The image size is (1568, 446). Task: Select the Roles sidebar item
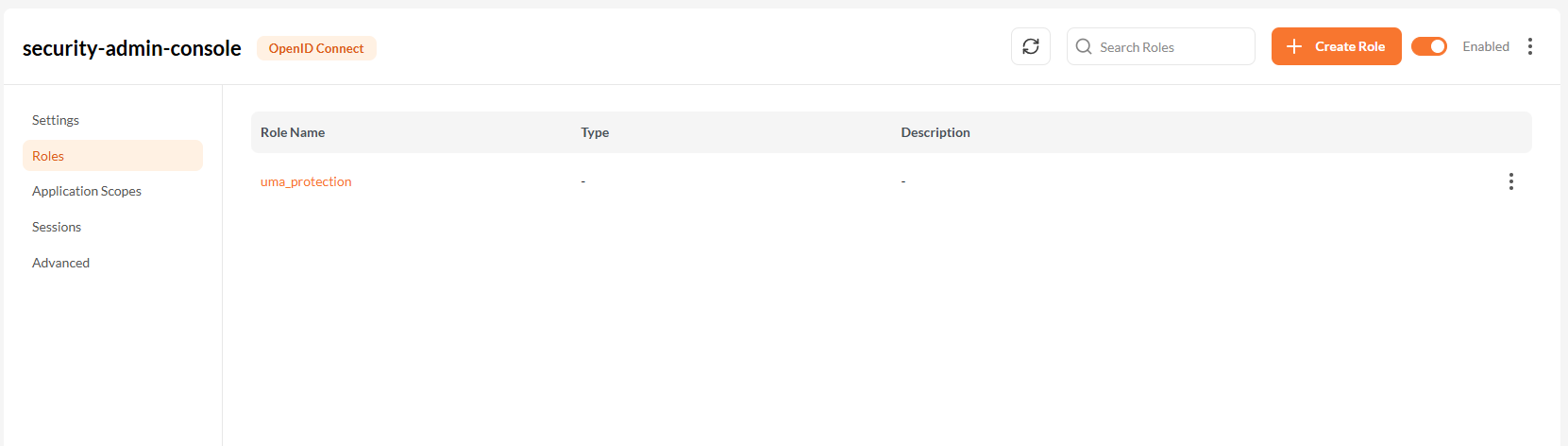(x=48, y=156)
